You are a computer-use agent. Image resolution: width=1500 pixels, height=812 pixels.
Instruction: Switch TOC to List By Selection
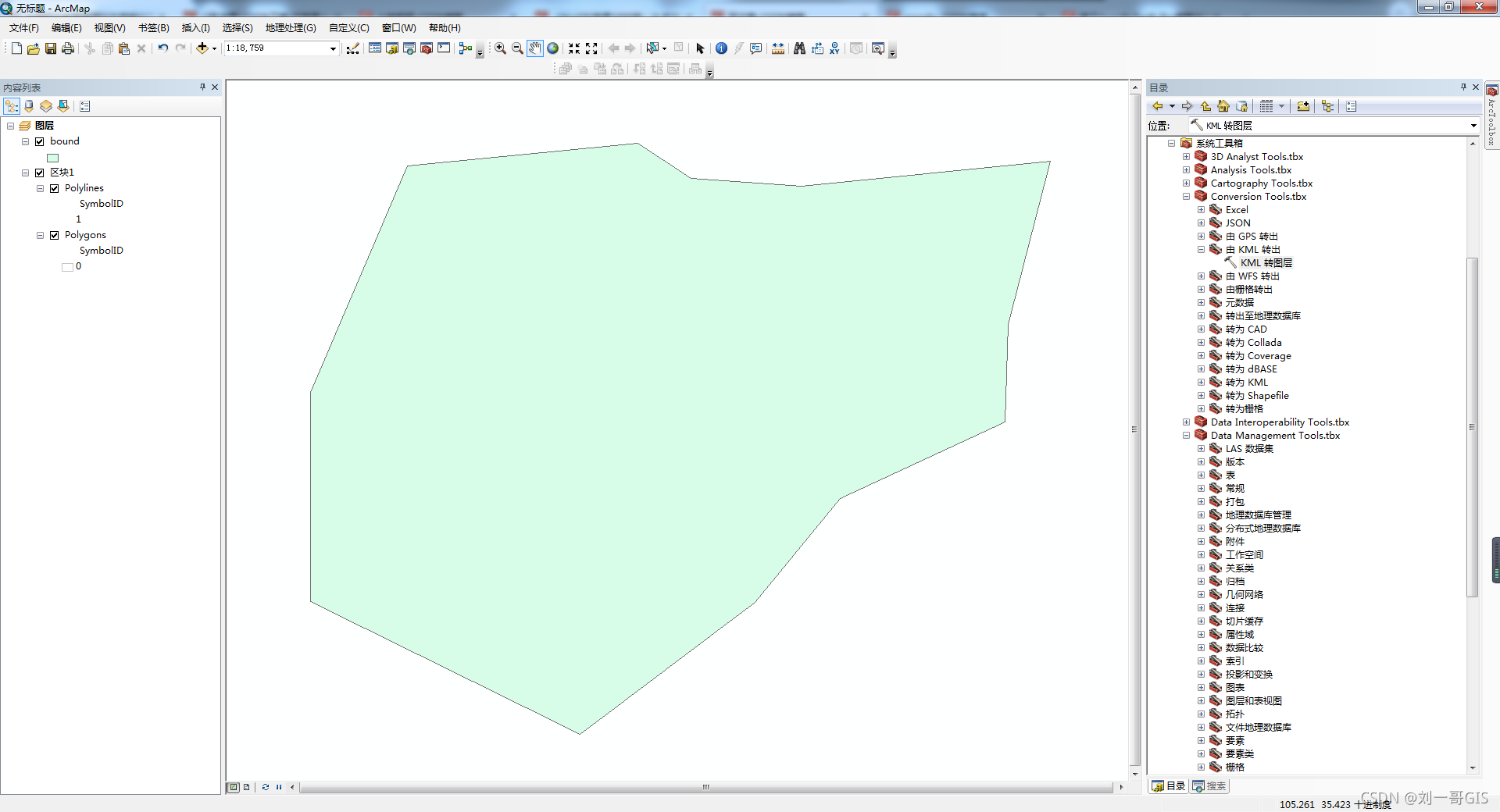pos(63,106)
